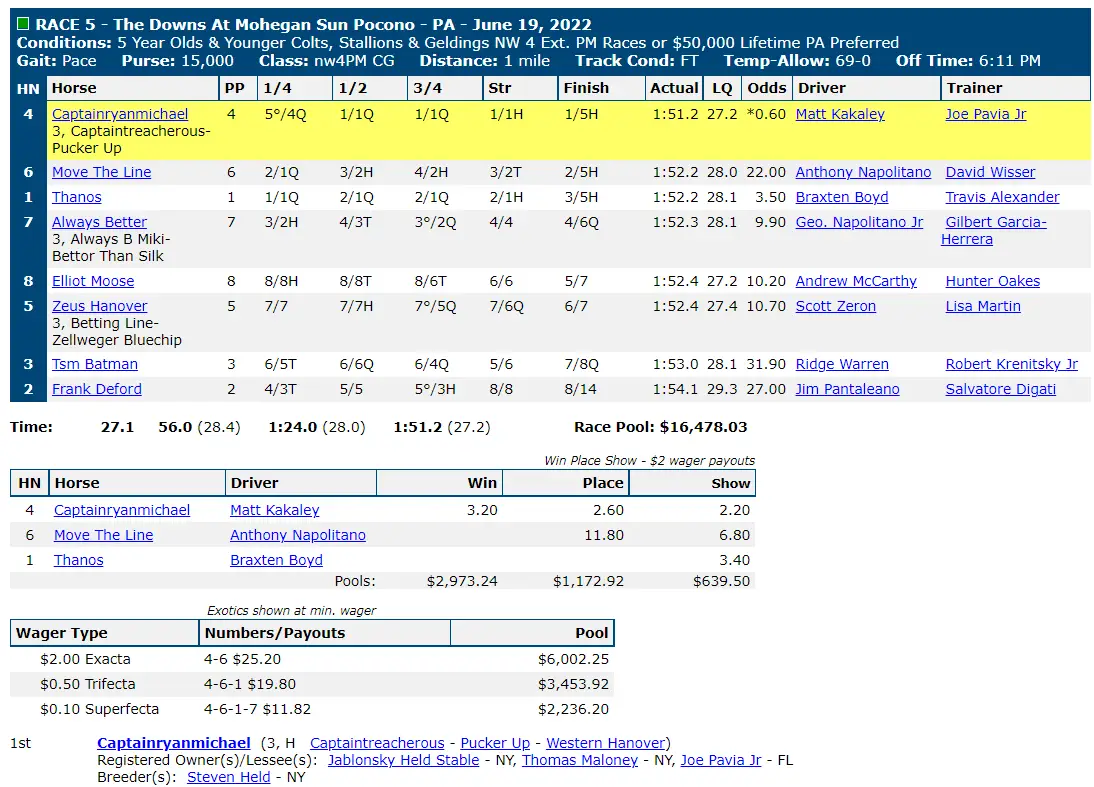Click the Numbers/Payouts column header
This screenshot has height=787, width=1094.
pyautogui.click(x=325, y=633)
